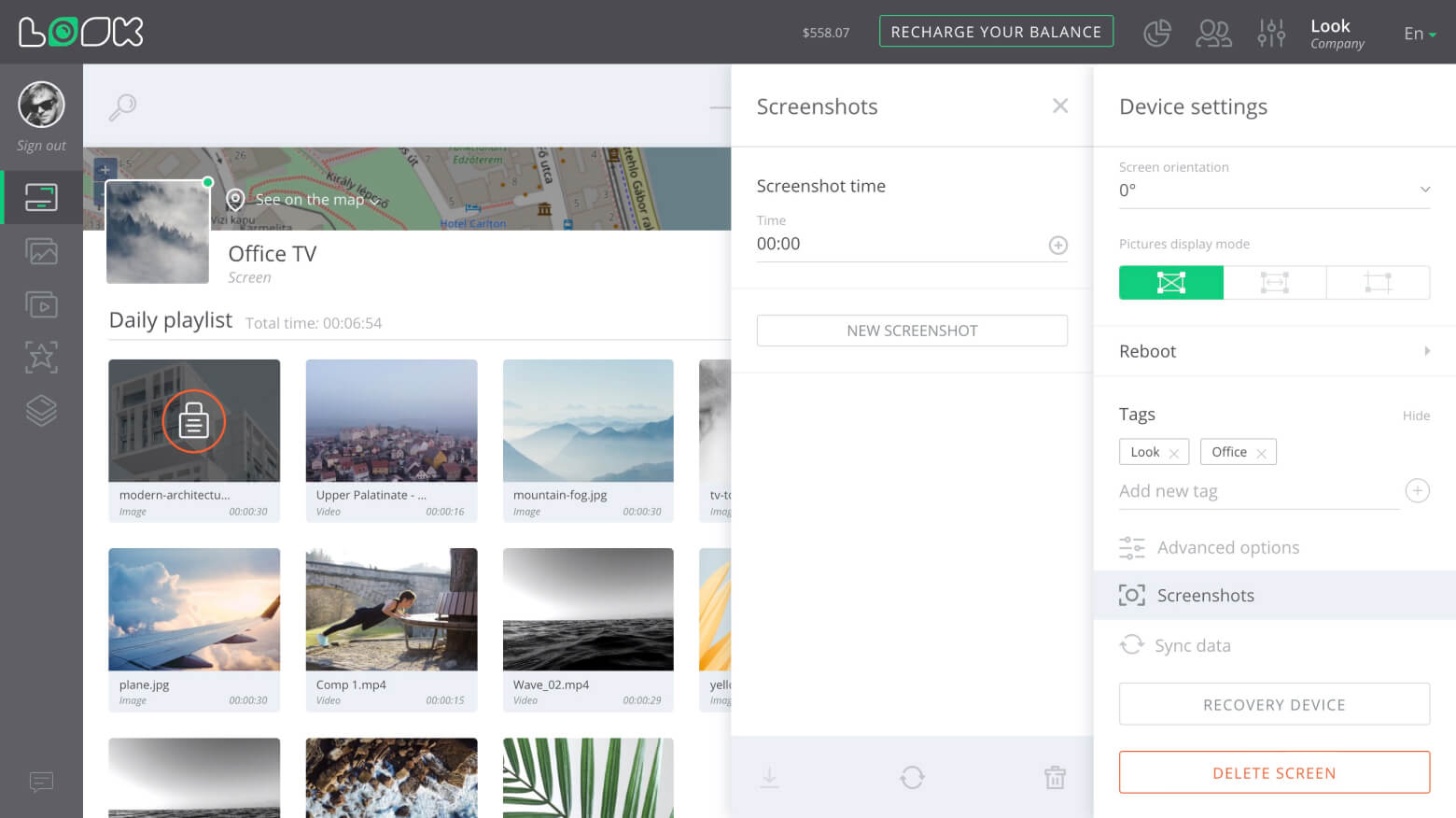Screen dimensions: 1456x818
Task: Click balance amount $558.07
Action: coord(826,33)
